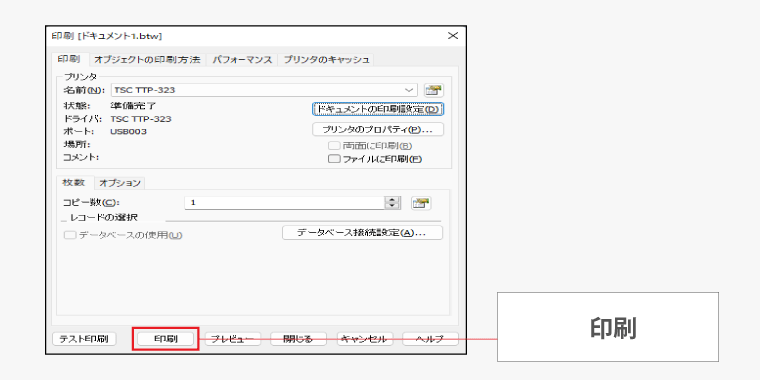Increase the copy count with the up arrow
The width and height of the screenshot is (760, 380).
392,200
